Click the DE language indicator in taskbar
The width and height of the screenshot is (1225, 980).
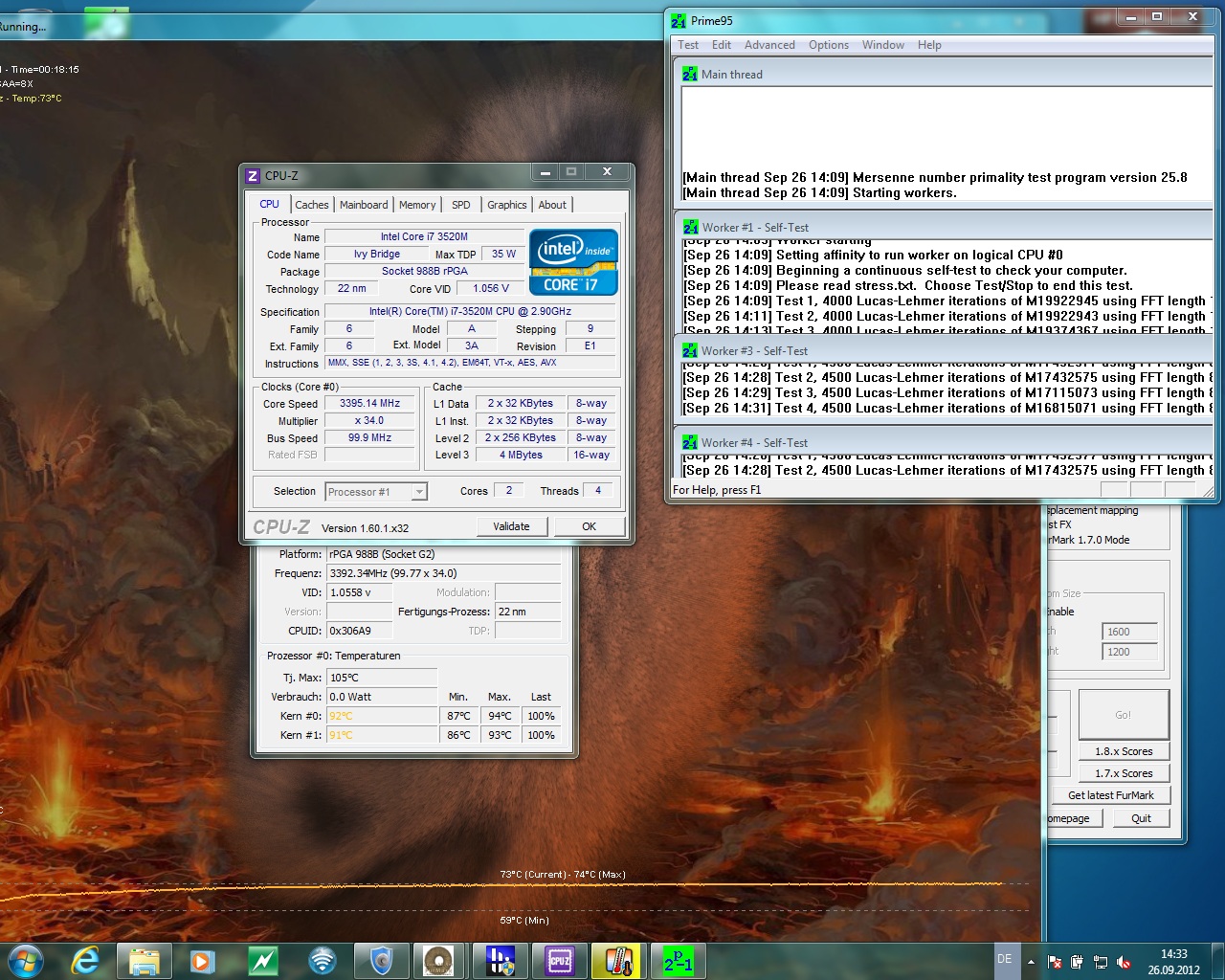[1004, 959]
